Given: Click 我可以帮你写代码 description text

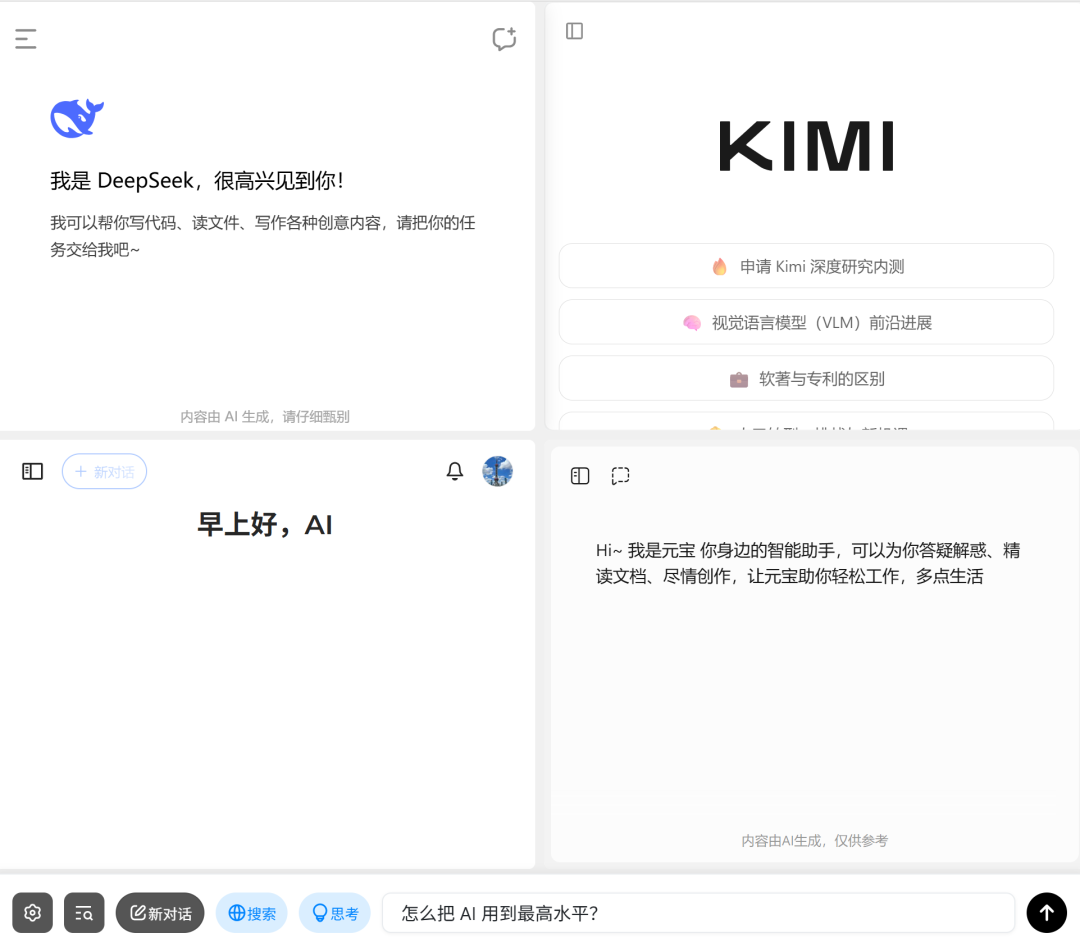Looking at the screenshot, I should [262, 236].
